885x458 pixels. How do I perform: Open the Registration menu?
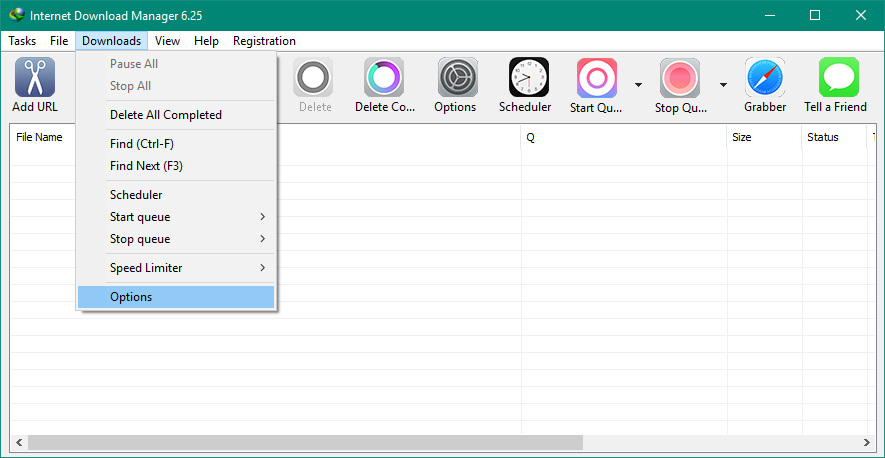[264, 41]
